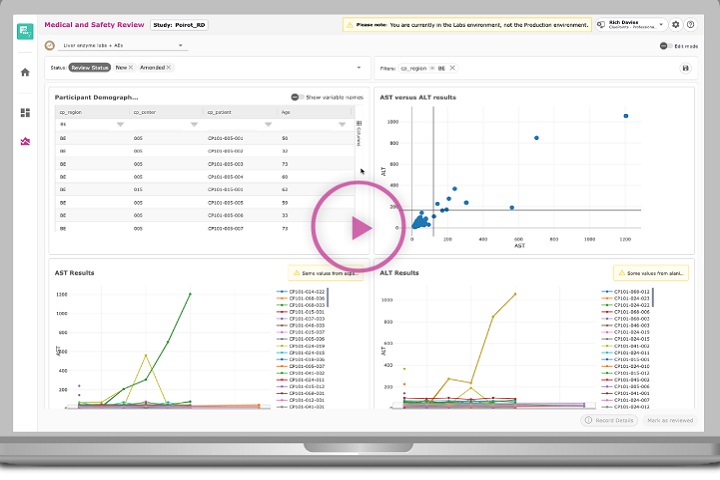Go to the Home sidebar icon
Image resolution: width=720 pixels, height=480 pixels.
(25, 72)
